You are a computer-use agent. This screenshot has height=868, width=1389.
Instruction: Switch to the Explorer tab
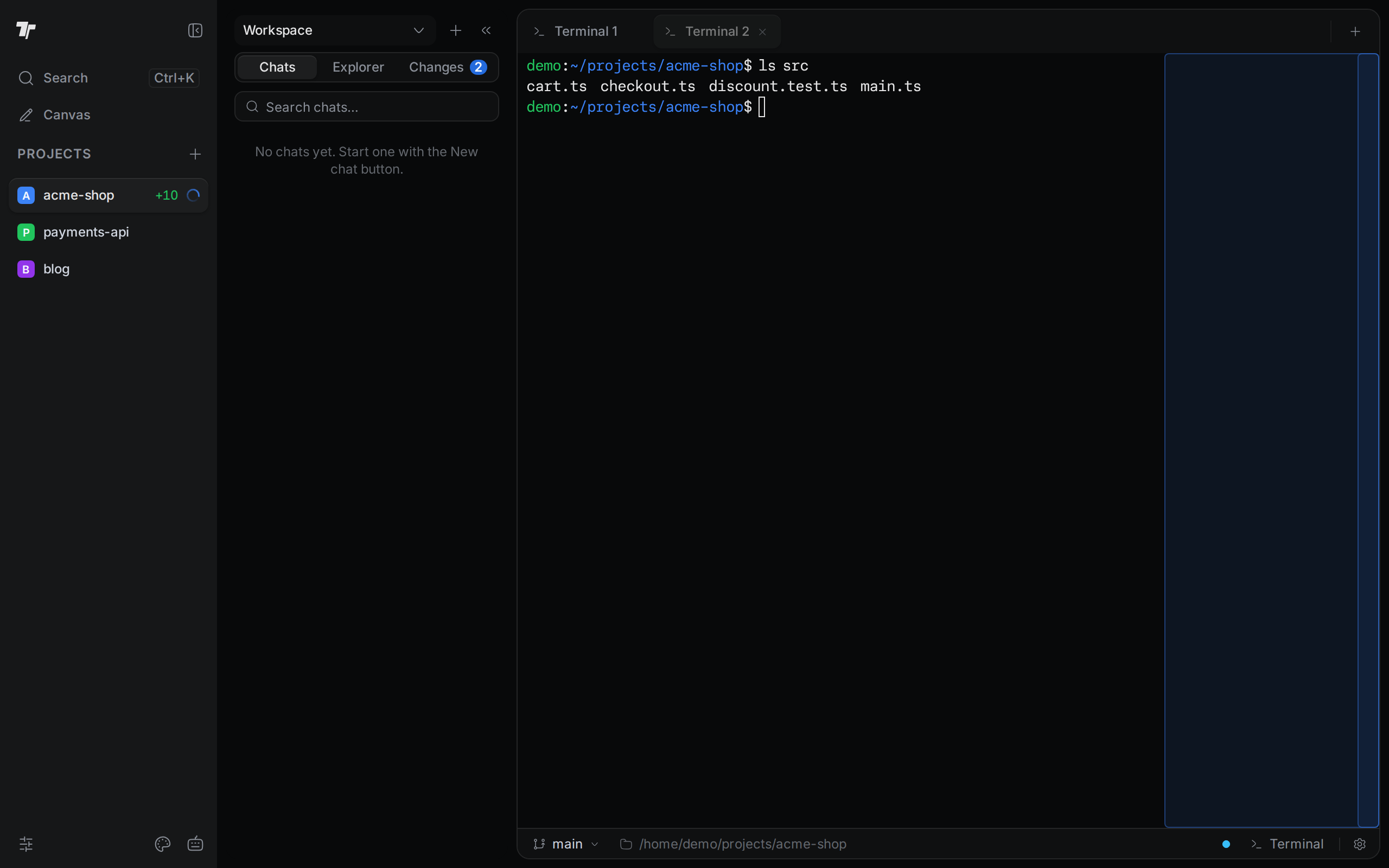(358, 67)
